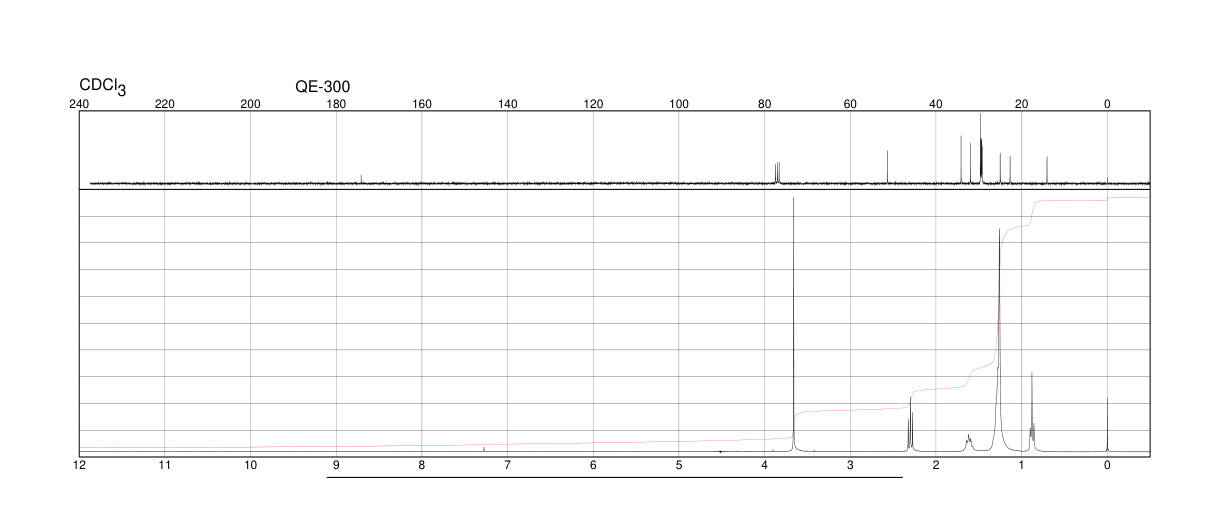This screenshot has height=528, width=1224.
Task: Click the carbon peak near 51 ppm
Action: pos(887,167)
